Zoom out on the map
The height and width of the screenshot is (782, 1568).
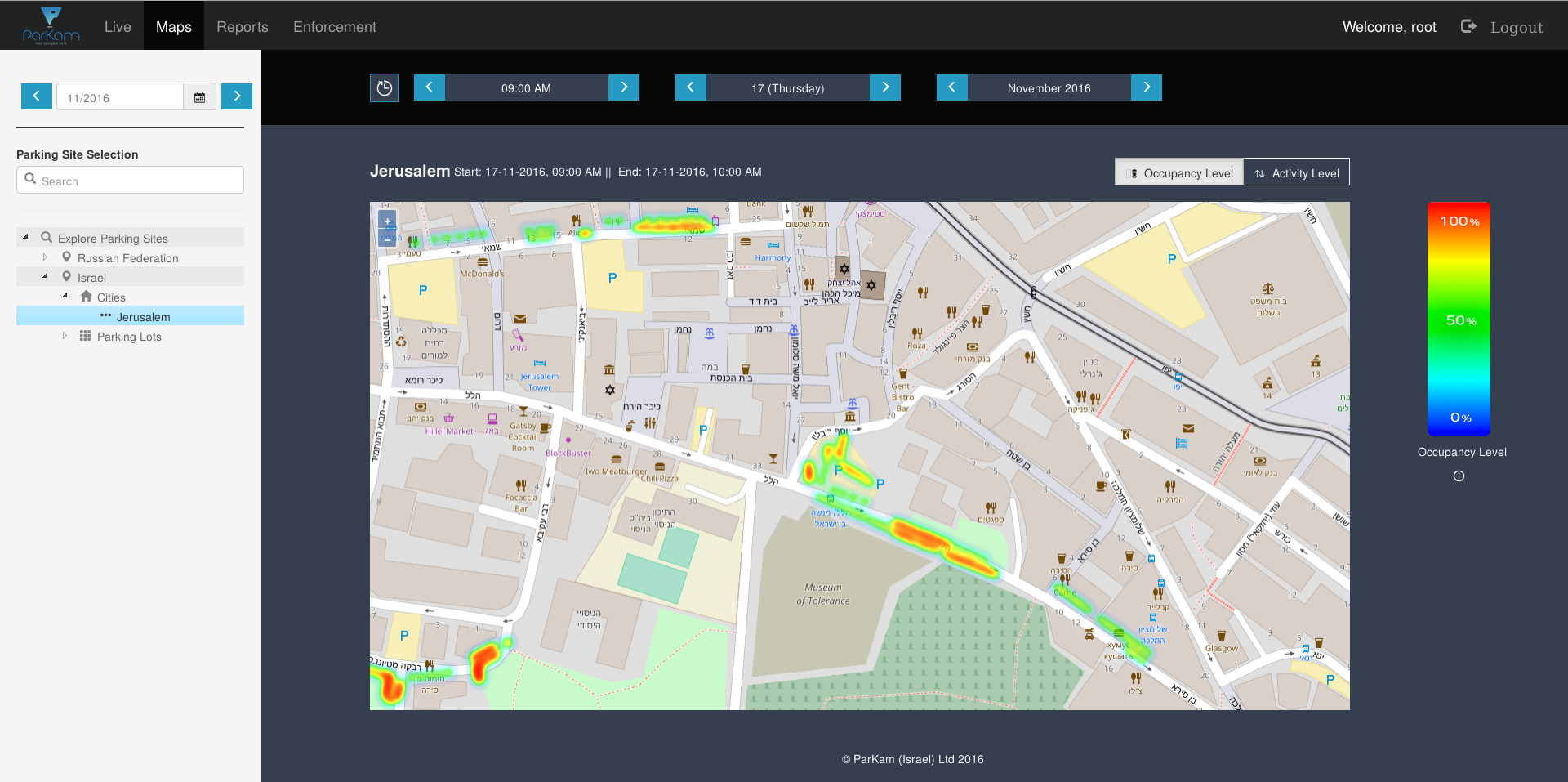click(387, 239)
